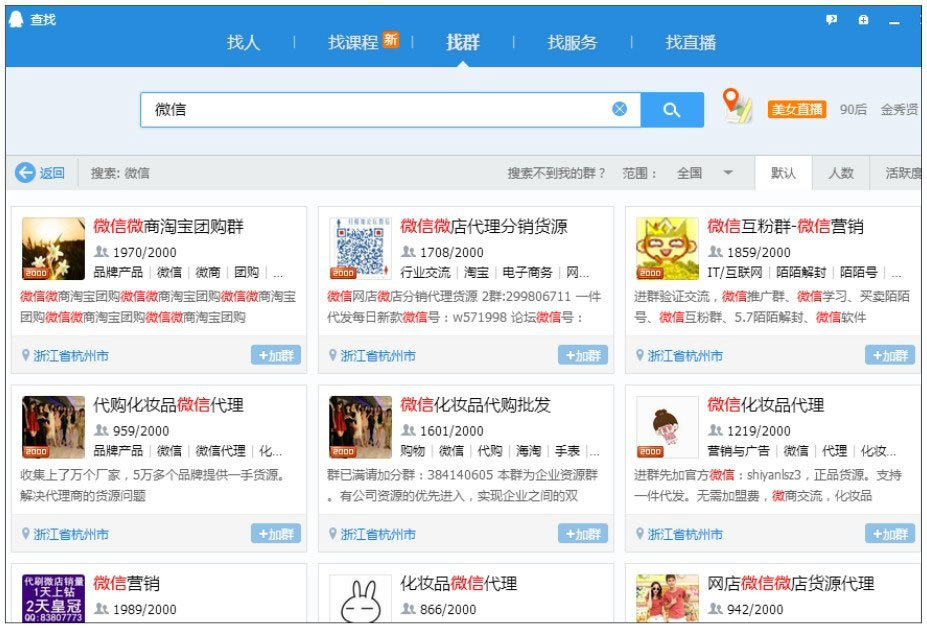Click 浙江省杭州市 location under 微信微商淘宝团购群
The height and width of the screenshot is (628, 927).
[x=70, y=356]
